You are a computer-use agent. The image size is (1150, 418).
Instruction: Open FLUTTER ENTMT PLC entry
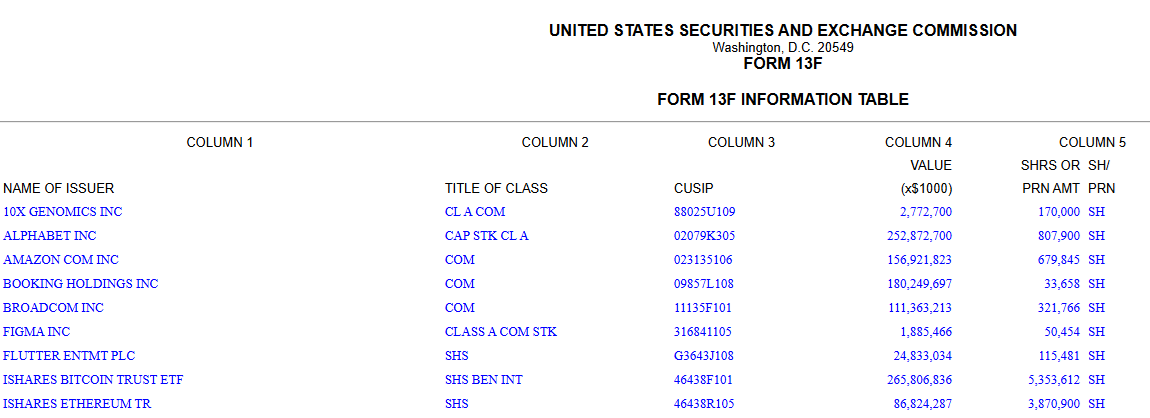tap(69, 356)
